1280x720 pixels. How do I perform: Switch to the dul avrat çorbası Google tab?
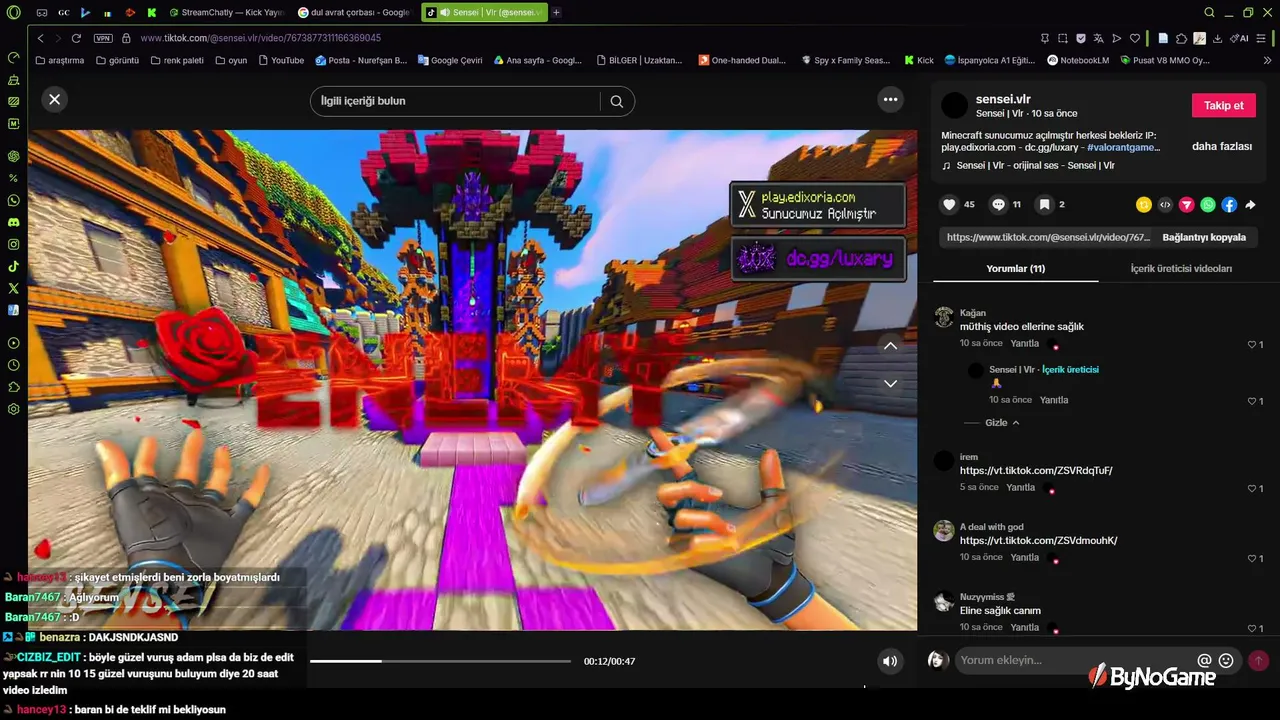tap(355, 12)
